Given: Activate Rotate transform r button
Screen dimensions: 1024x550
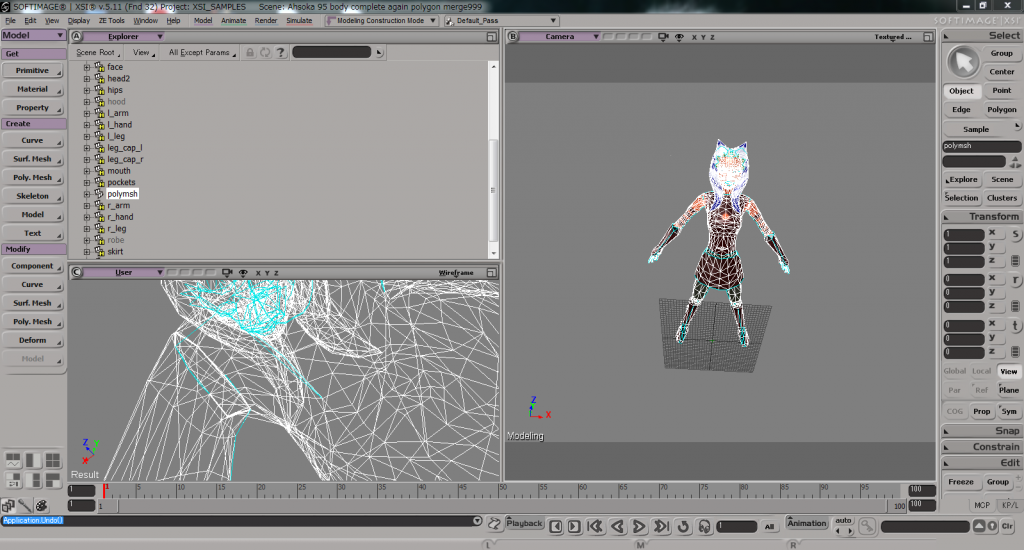Looking at the screenshot, I should pos(1015,280).
